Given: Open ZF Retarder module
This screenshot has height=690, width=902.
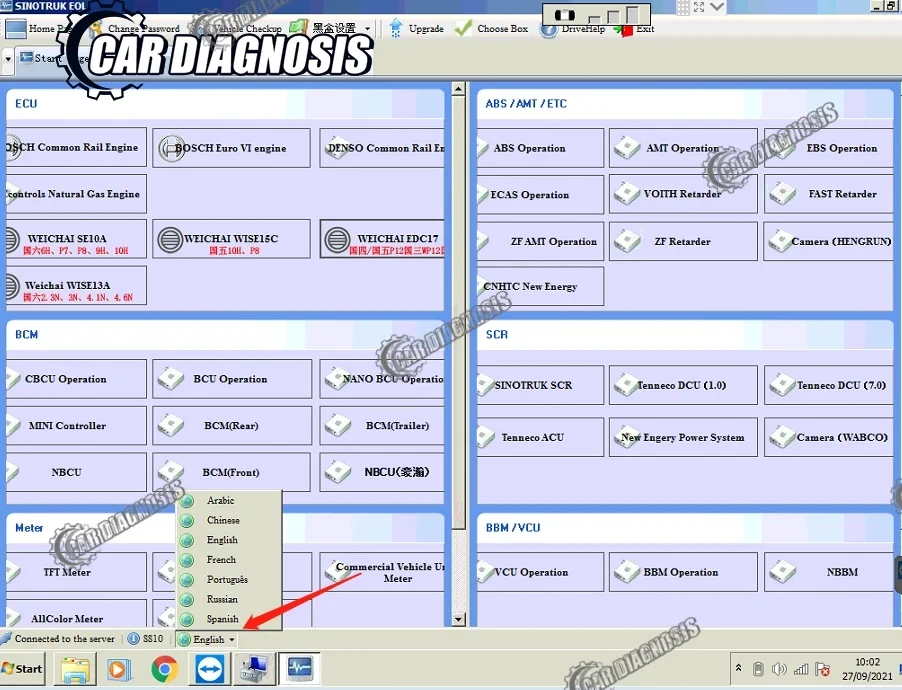Looking at the screenshot, I should [x=683, y=242].
